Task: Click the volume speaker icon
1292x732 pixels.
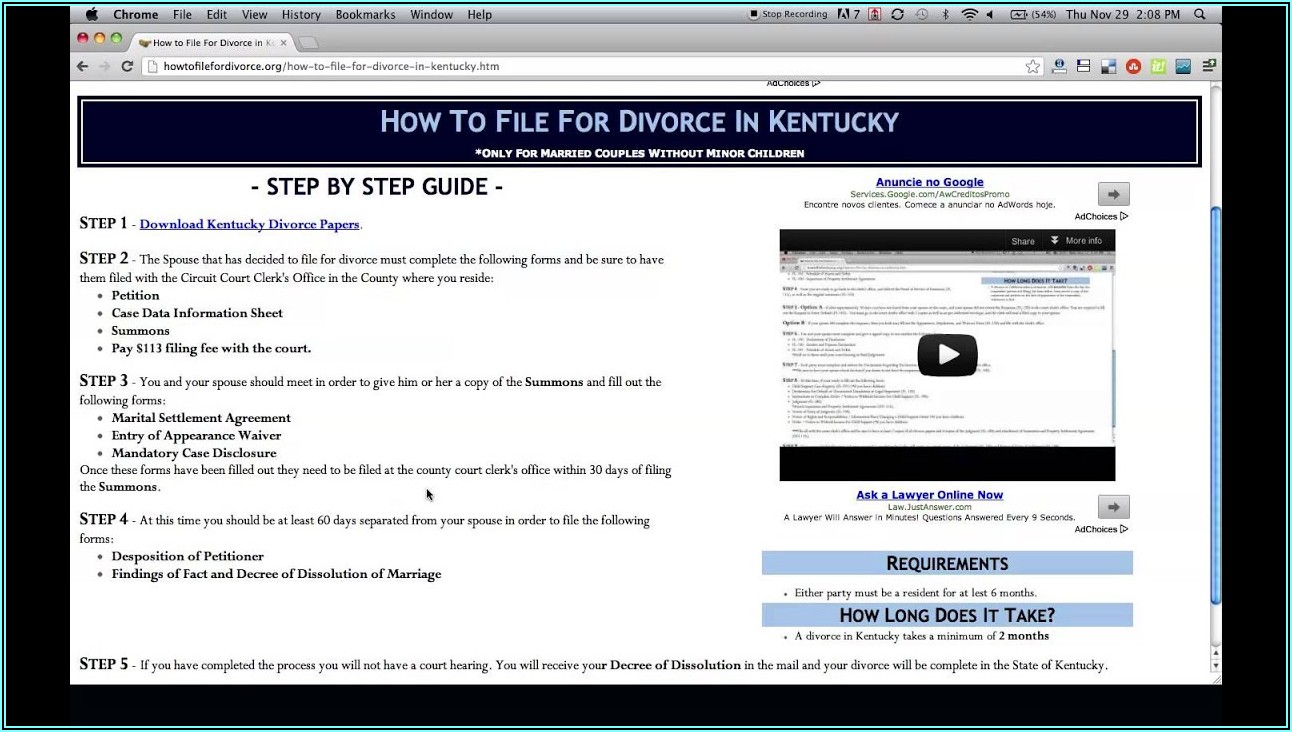Action: click(x=990, y=15)
